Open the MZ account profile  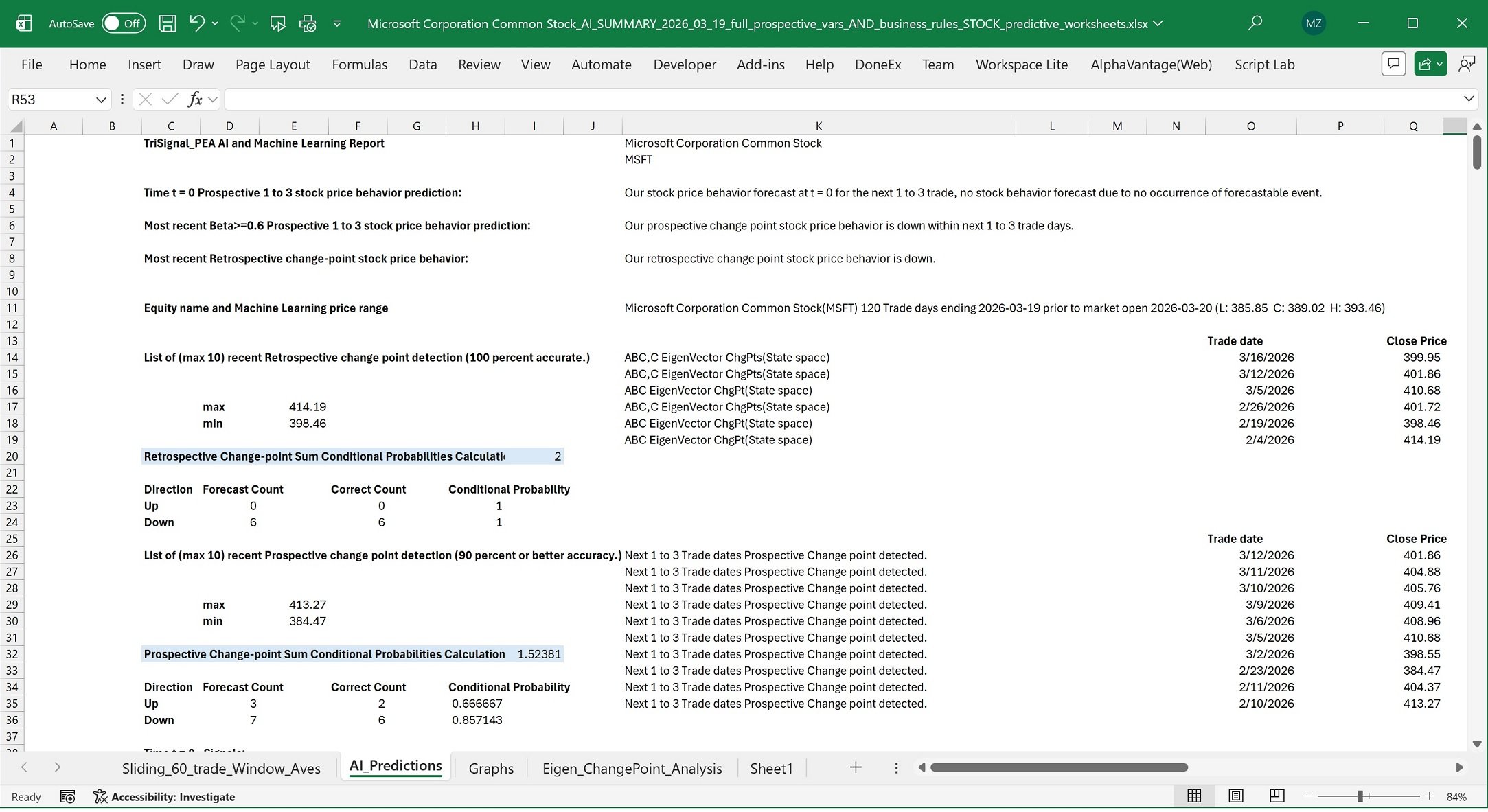(x=1314, y=23)
